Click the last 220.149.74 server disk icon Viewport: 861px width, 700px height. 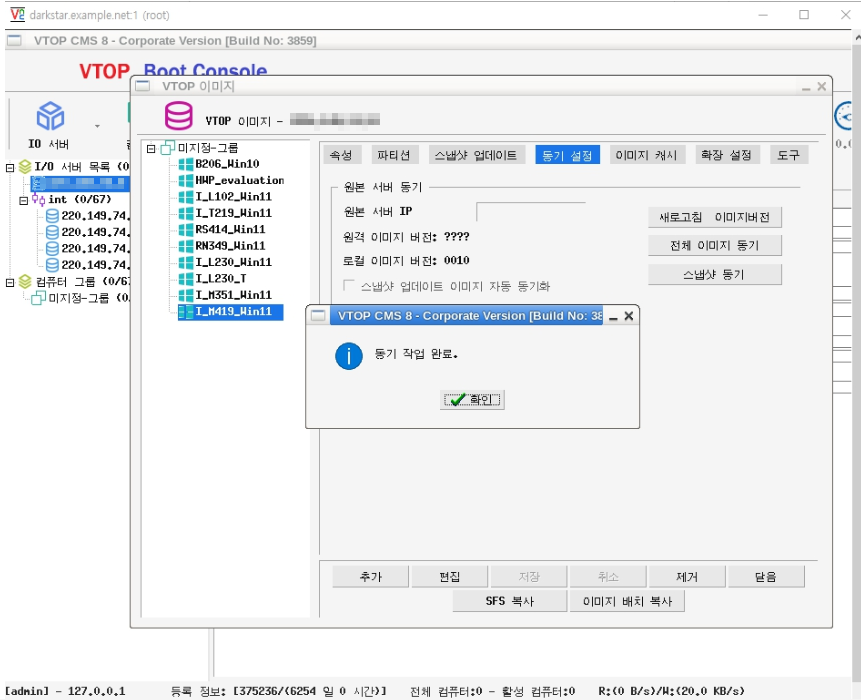(x=52, y=265)
